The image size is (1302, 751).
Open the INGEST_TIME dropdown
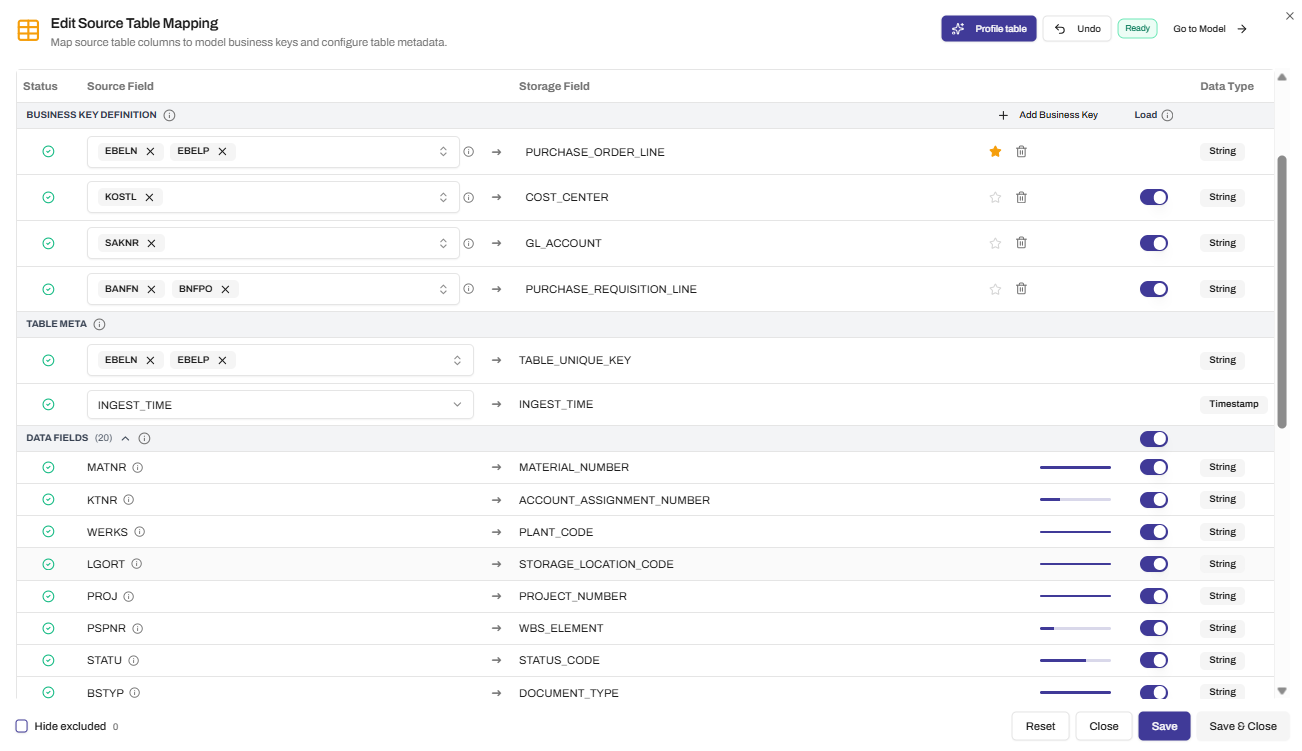(459, 404)
